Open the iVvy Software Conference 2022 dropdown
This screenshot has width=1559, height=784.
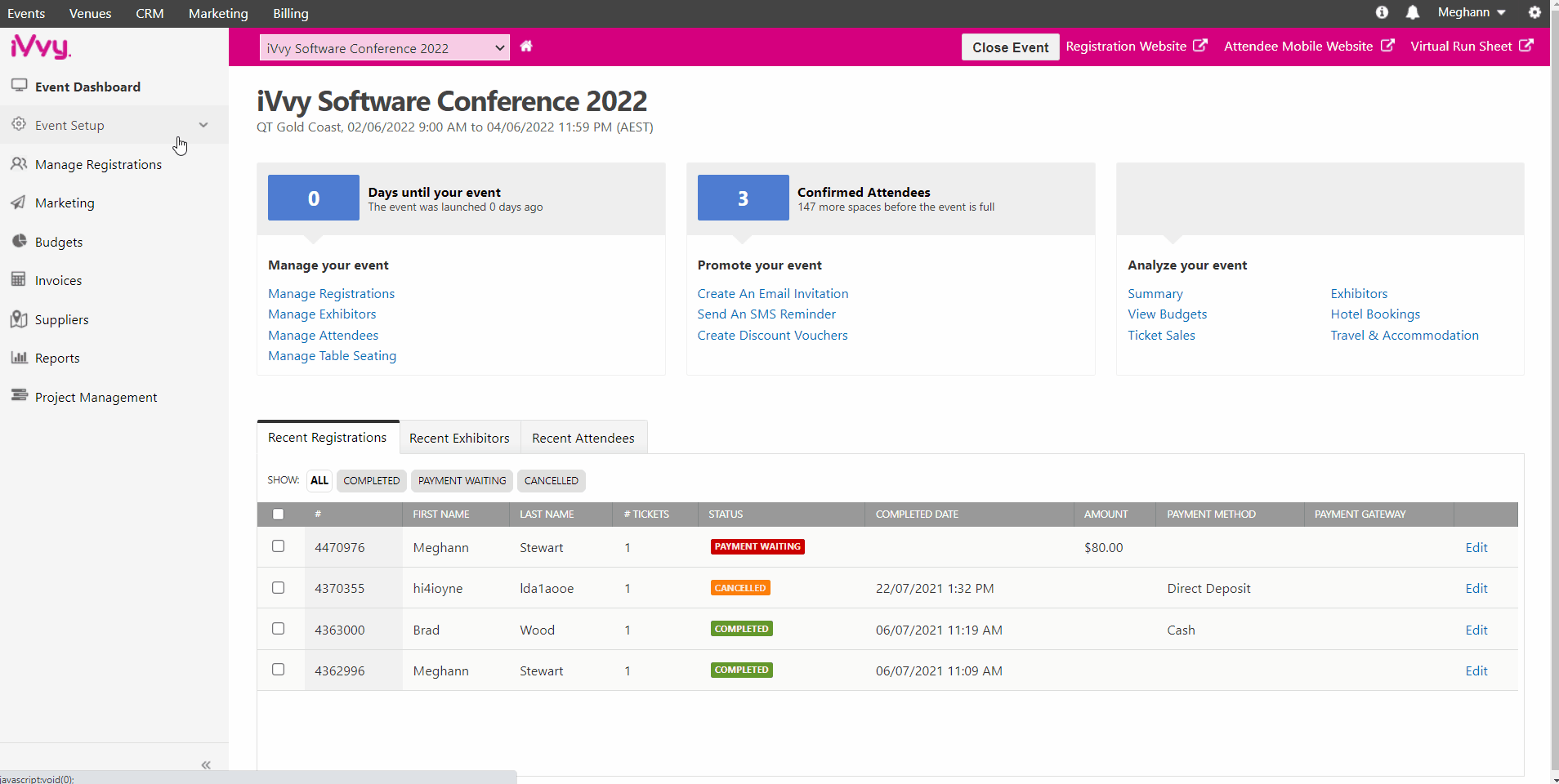coord(384,48)
